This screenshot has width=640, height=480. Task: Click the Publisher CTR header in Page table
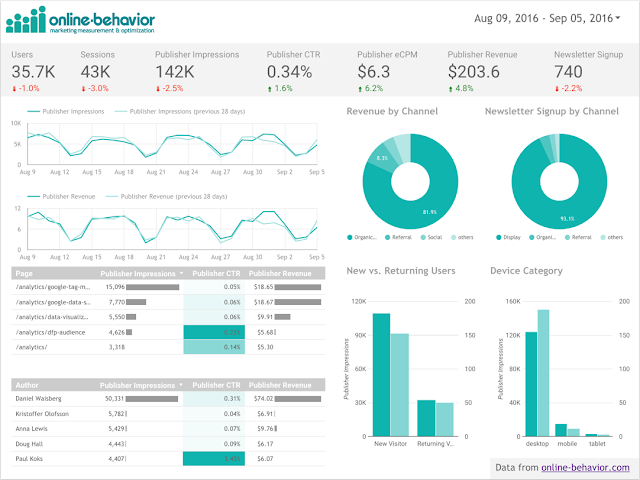[216, 273]
